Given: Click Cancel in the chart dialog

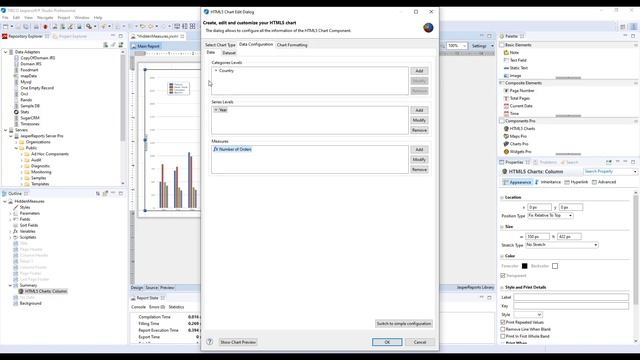Looking at the screenshot, I should [x=420, y=342].
